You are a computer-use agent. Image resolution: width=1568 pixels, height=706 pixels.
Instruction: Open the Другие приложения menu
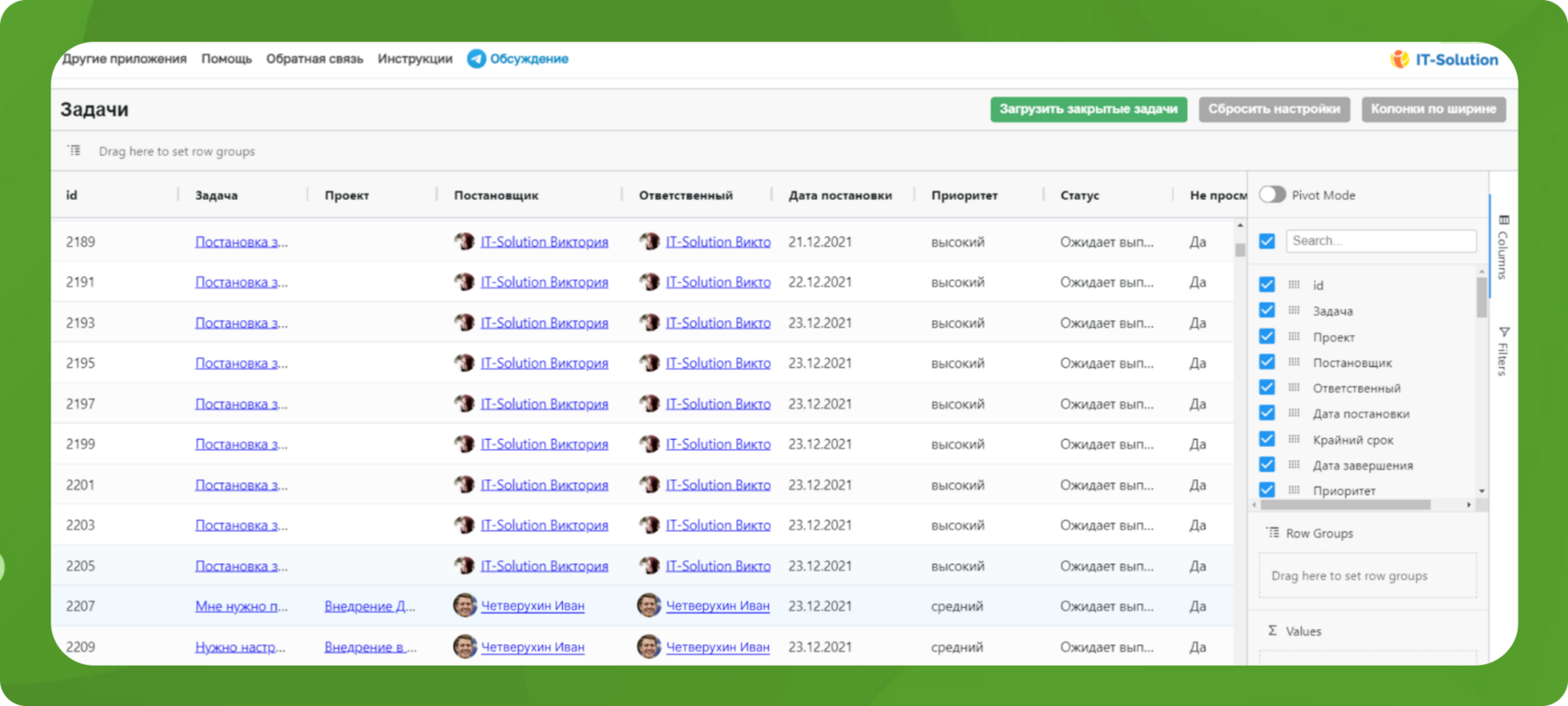(124, 59)
